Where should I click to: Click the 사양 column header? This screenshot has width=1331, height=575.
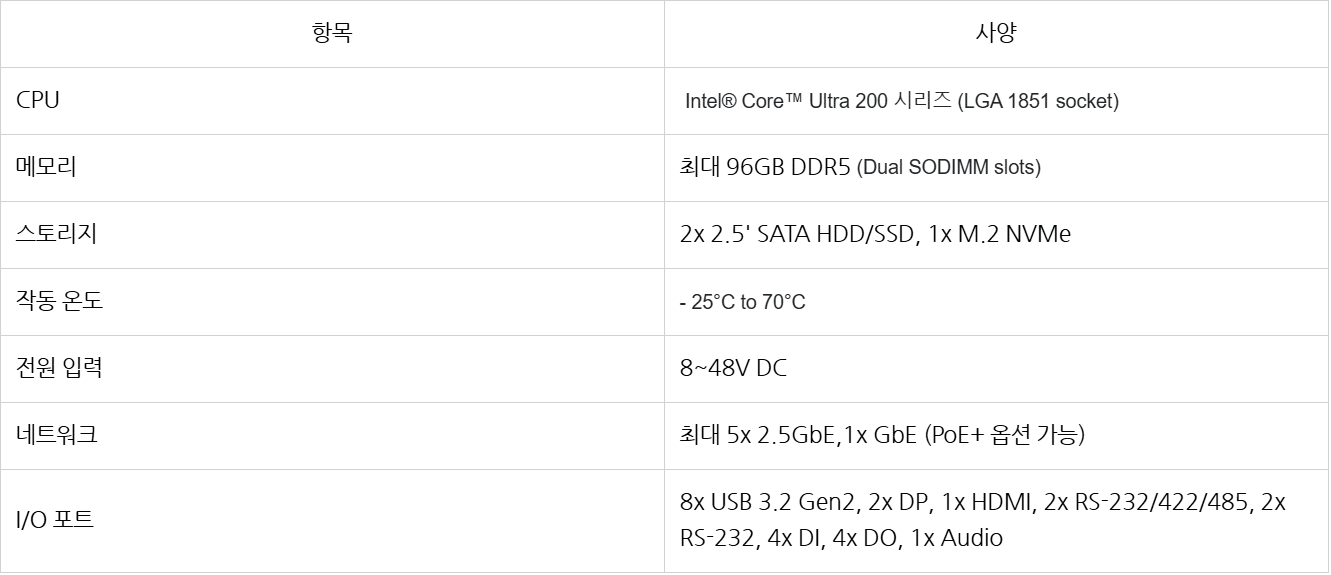tap(996, 34)
